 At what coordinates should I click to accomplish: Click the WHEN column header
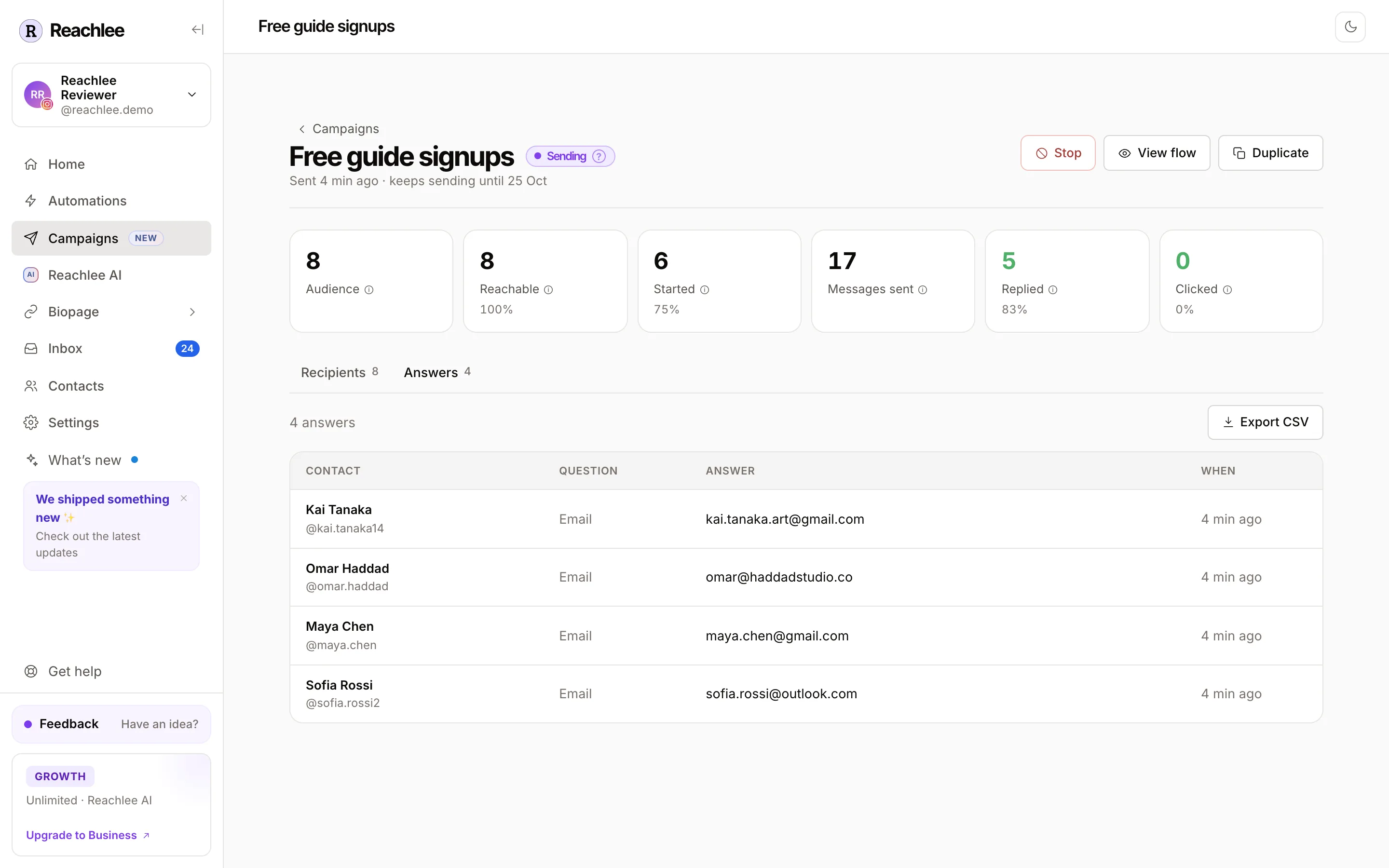1218,471
